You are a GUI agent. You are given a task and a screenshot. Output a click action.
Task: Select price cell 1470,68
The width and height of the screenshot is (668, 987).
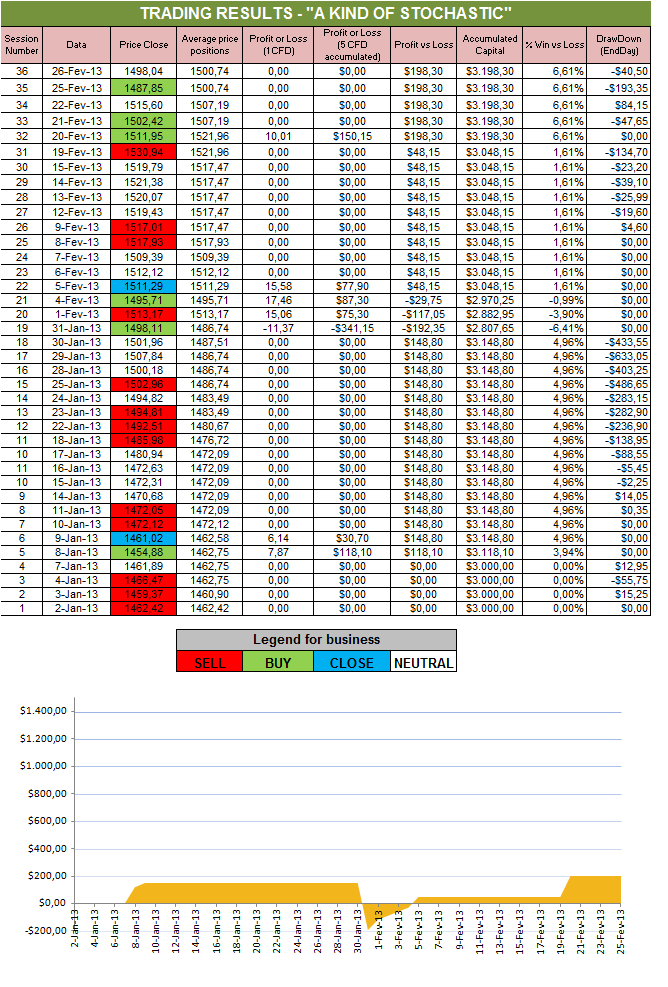144,496
